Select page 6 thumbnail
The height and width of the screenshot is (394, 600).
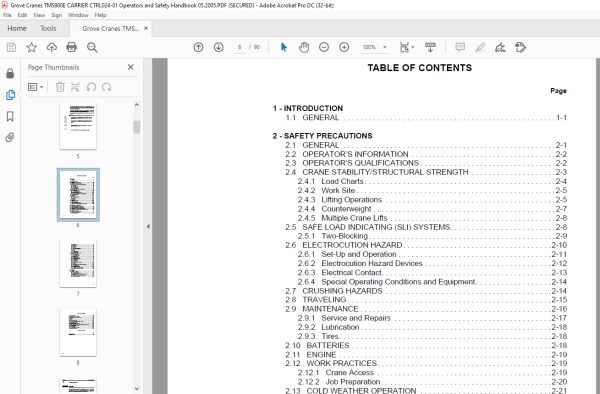[x=78, y=195]
